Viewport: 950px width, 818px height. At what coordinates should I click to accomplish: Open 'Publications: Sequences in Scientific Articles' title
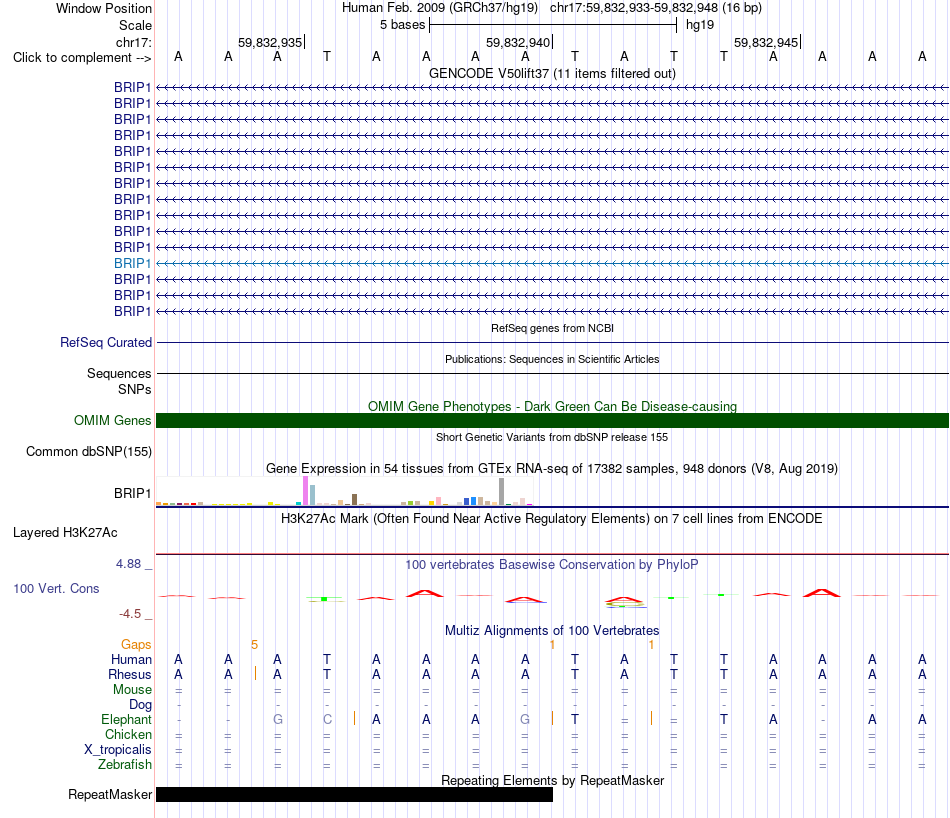tap(552, 359)
